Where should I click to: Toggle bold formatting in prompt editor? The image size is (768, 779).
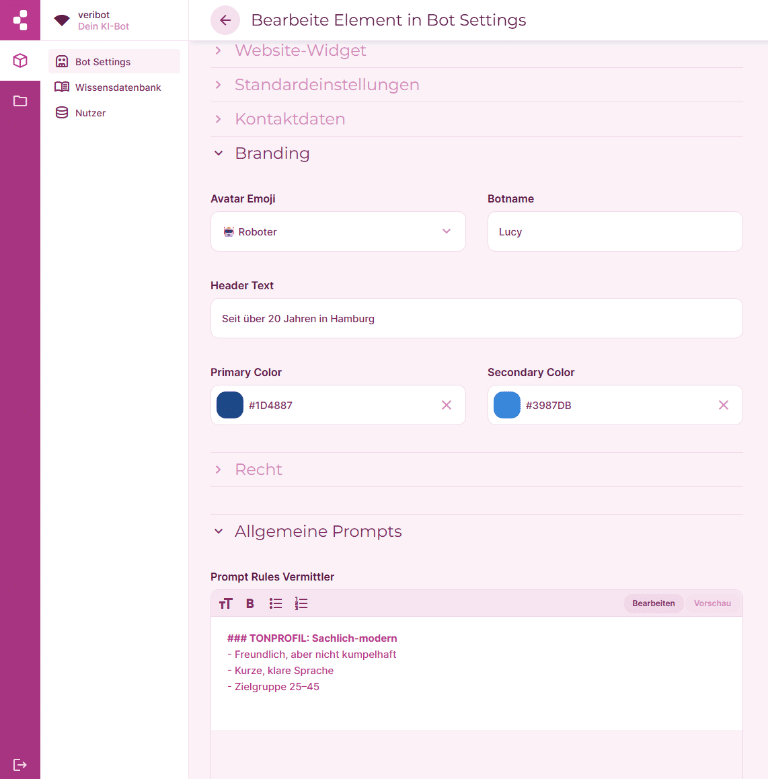(250, 604)
